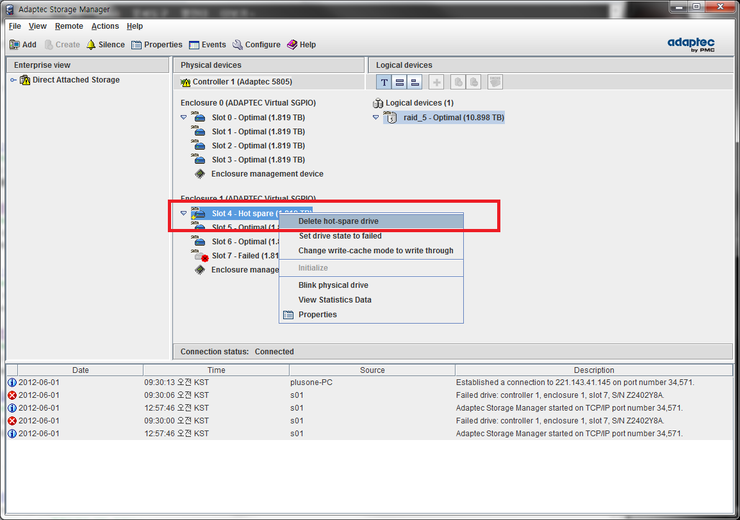The width and height of the screenshot is (740, 520).
Task: Select Slot 1 - Optimal (1.819 TB)
Action: click(x=258, y=131)
